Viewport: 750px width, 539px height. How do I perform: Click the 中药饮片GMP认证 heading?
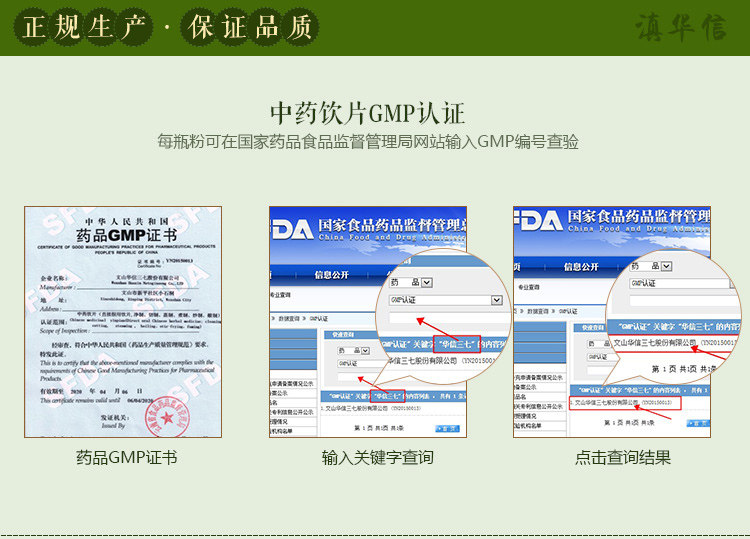pos(367,113)
